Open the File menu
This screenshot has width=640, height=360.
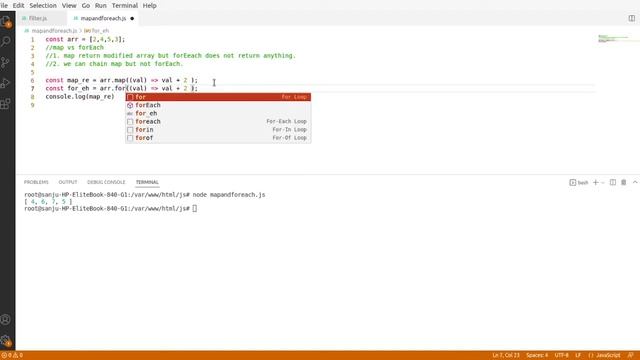(4, 5)
